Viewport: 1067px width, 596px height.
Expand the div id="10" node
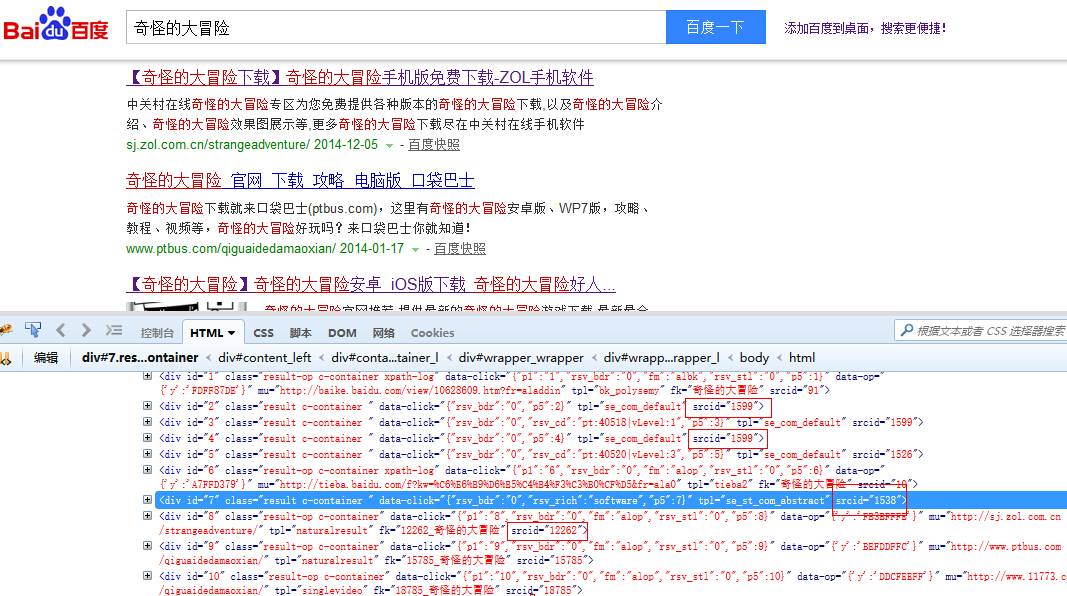tap(148, 576)
